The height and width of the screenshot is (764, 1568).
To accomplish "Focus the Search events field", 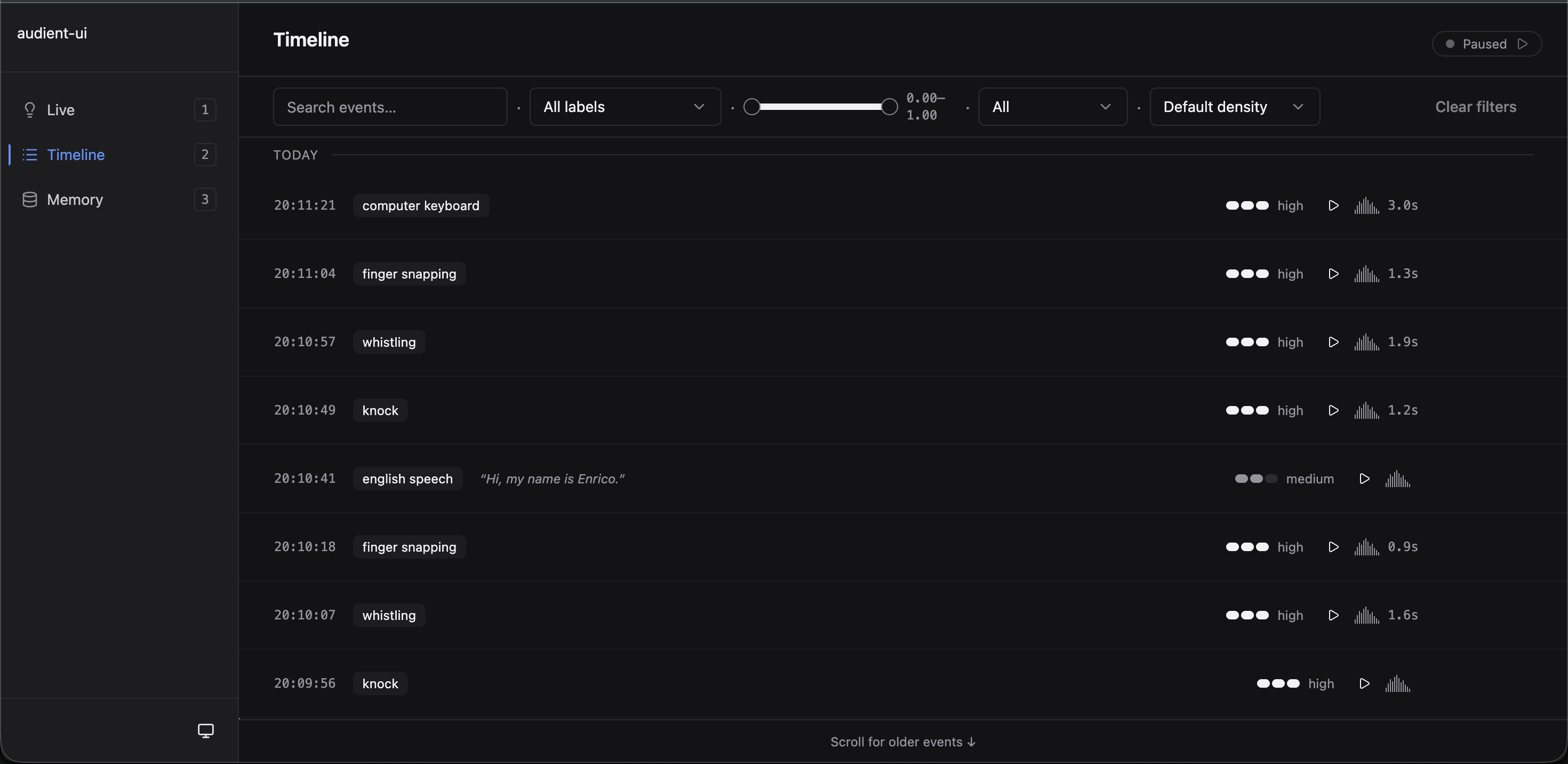I will point(390,107).
